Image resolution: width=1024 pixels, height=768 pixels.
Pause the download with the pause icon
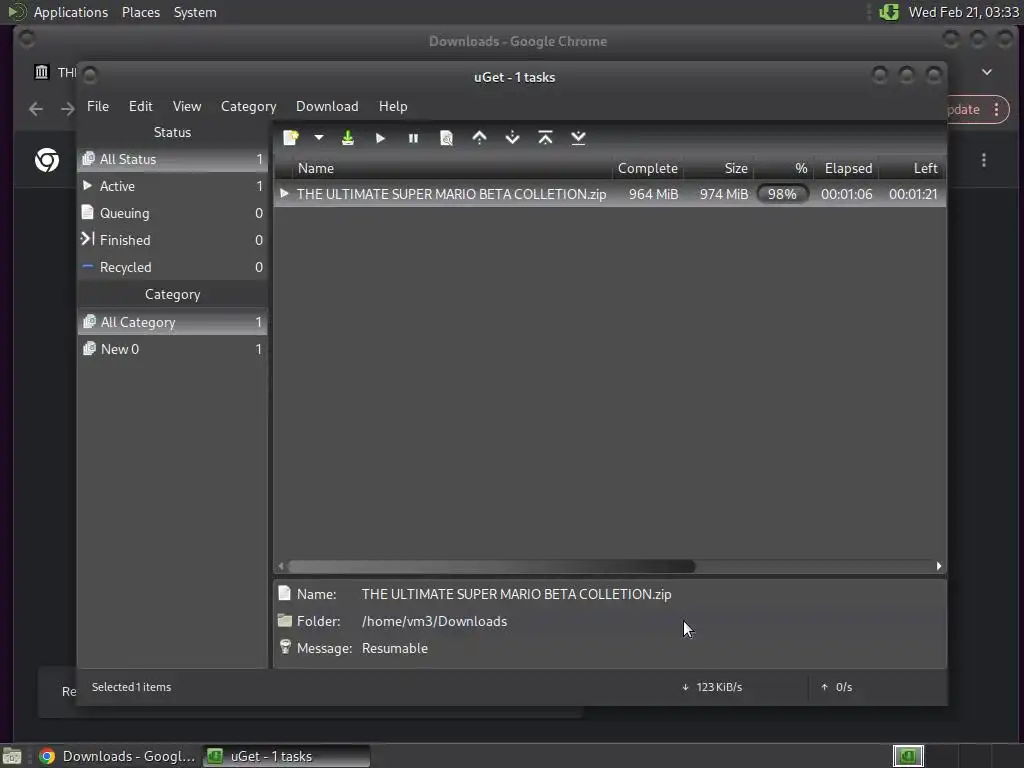(413, 138)
